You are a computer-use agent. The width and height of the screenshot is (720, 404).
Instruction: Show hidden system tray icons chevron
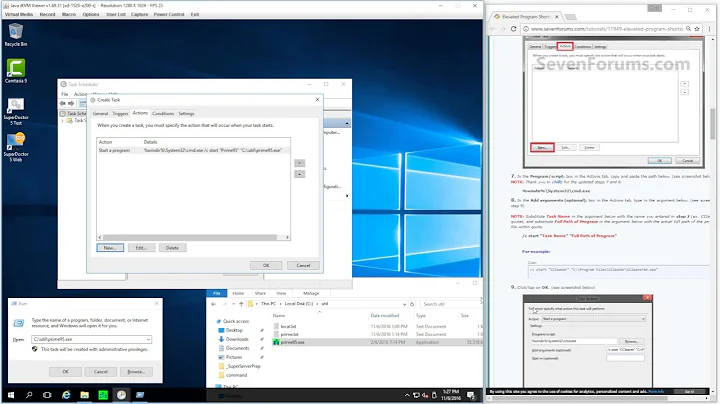point(407,395)
